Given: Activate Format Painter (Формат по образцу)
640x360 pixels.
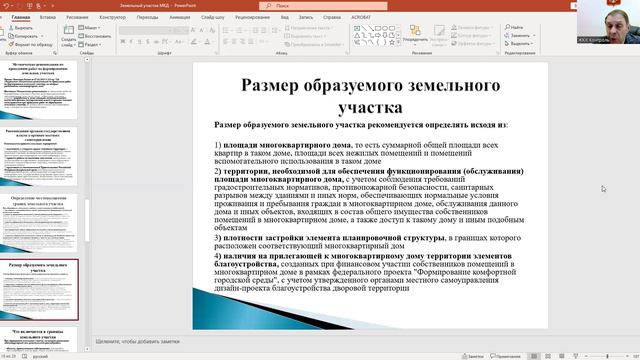Looking at the screenshot, I should pos(30,44).
